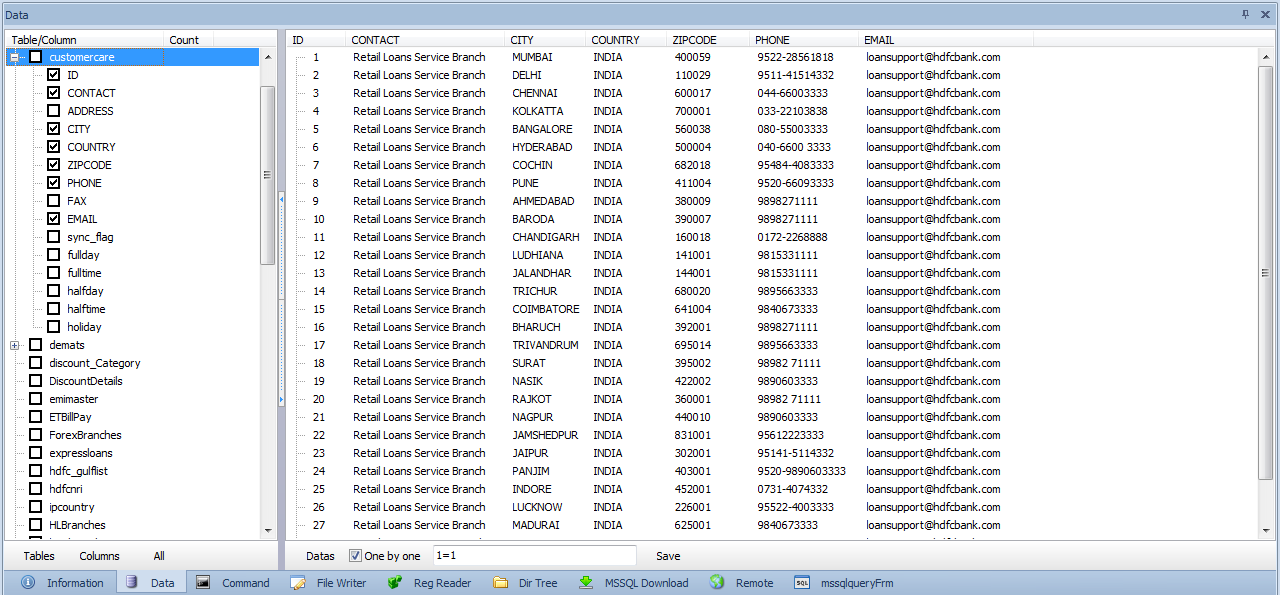Select the 560038 zipcode cell
The image size is (1280, 595).
coord(693,129)
